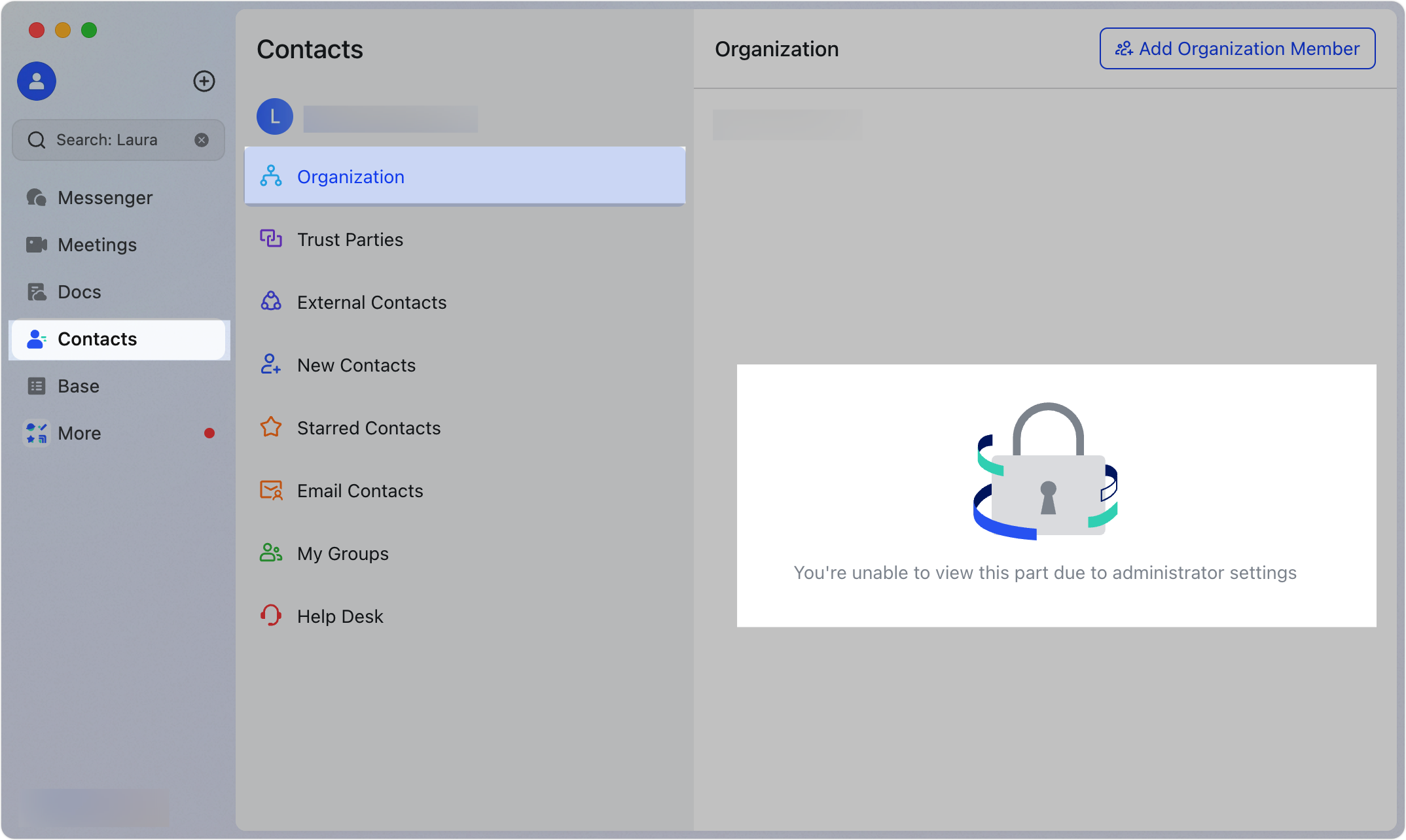Open Trust Parties
1406x840 pixels.
[x=350, y=239]
